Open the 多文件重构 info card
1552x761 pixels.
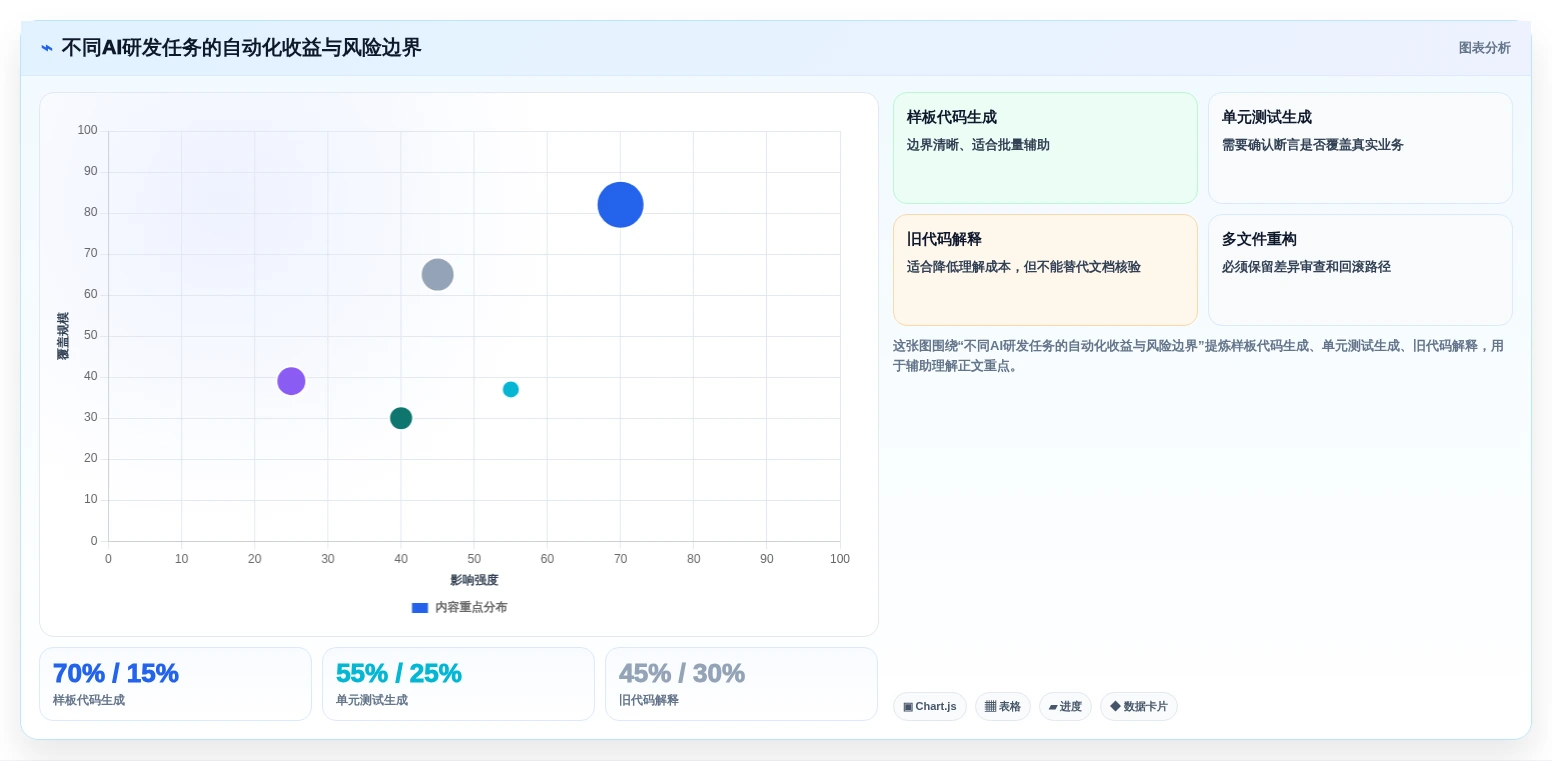(1360, 270)
